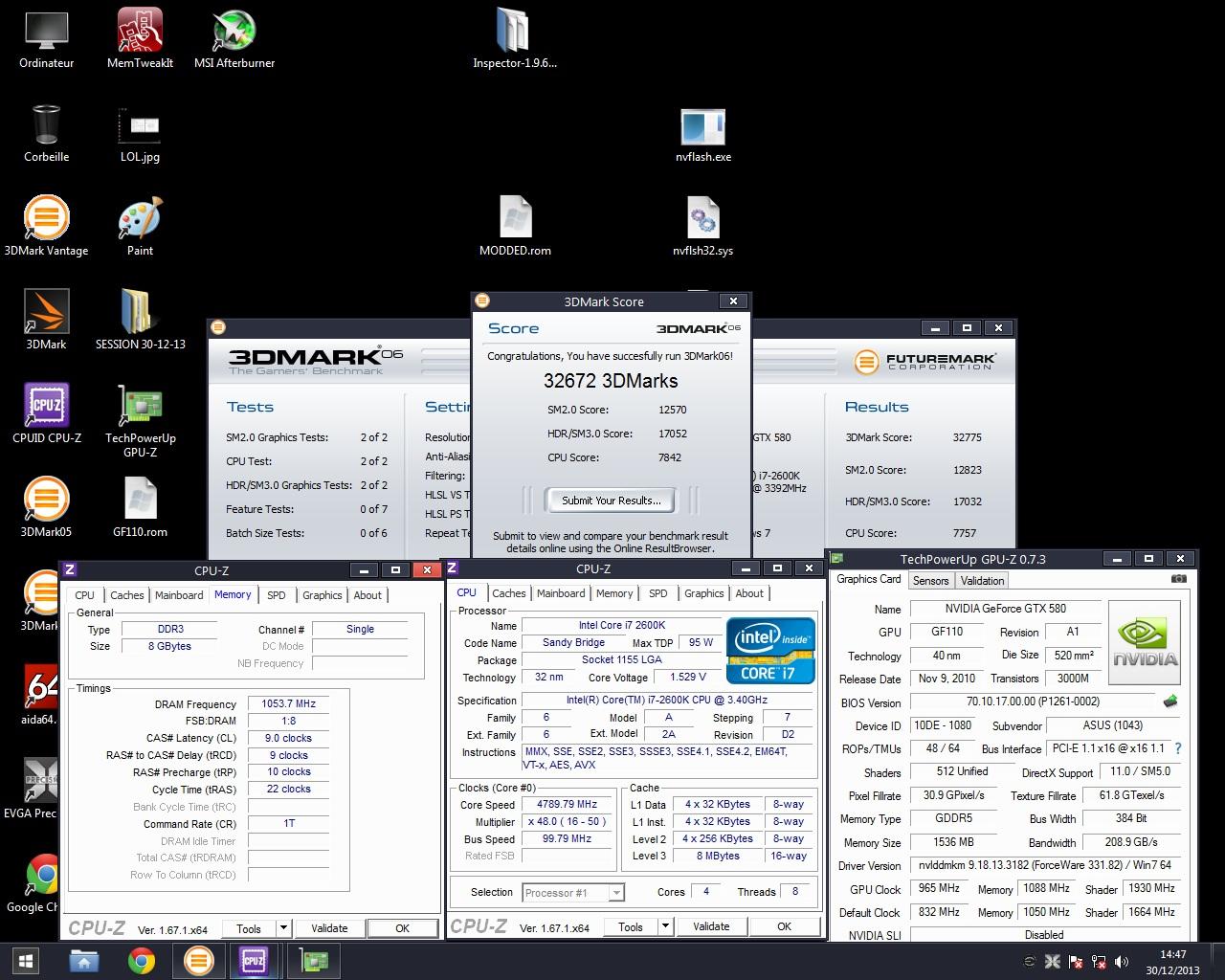Switch to Caches tab in memory CPU-Z window
The height and width of the screenshot is (980, 1225).
pos(126,595)
